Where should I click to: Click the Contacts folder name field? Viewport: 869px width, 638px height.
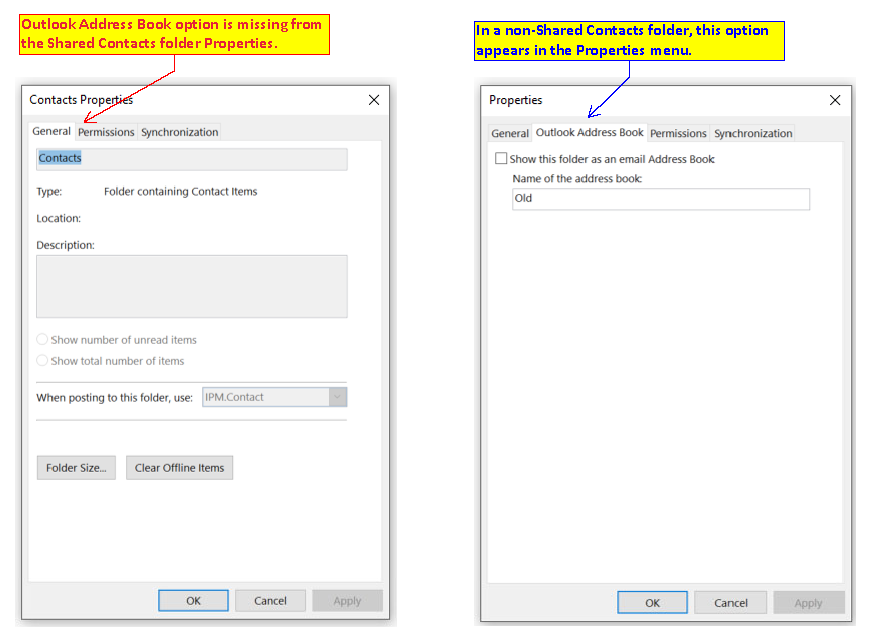[x=192, y=159]
